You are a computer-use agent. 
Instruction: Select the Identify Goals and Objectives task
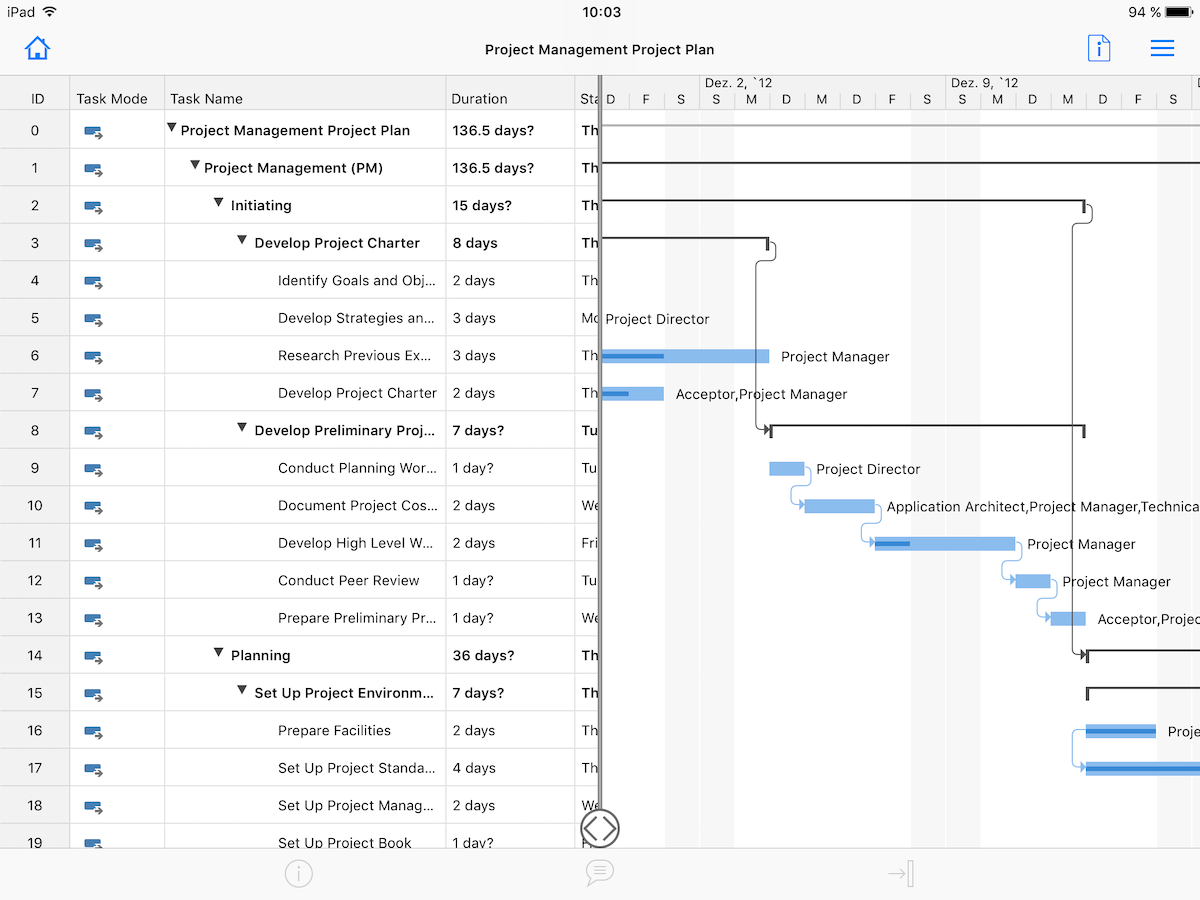(357, 280)
